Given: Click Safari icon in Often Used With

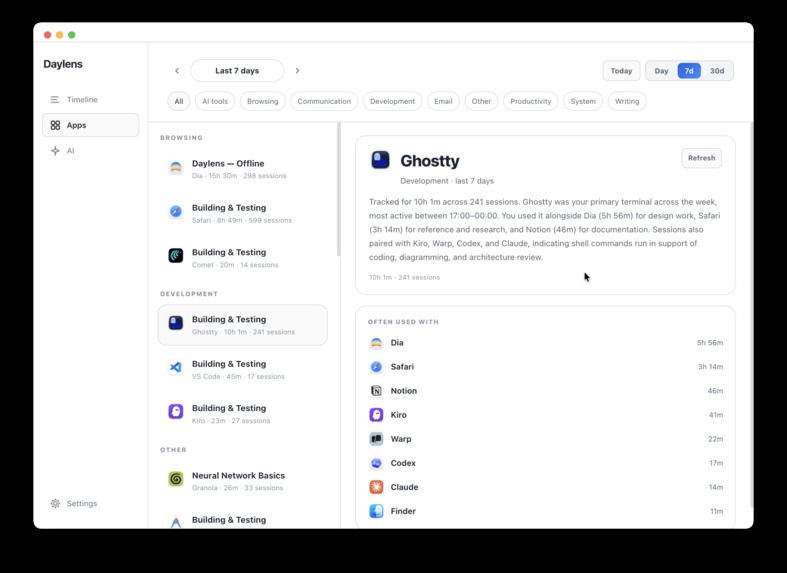Looking at the screenshot, I should pyautogui.click(x=376, y=367).
